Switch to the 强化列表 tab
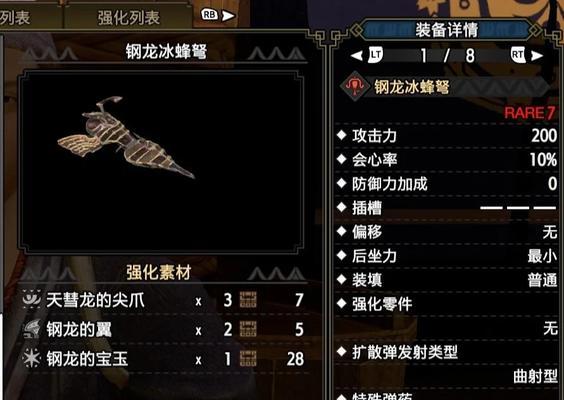564x400 pixels. (128, 17)
